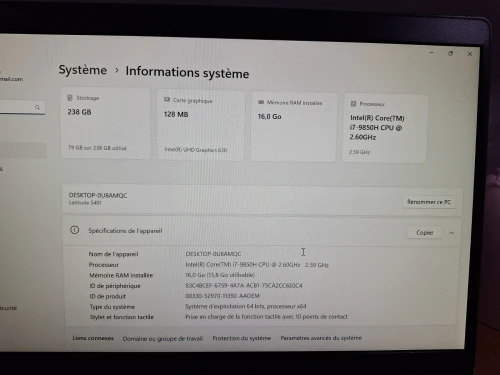Open the Carte graphique 128 MB card
The image size is (500, 375).
[201, 125]
